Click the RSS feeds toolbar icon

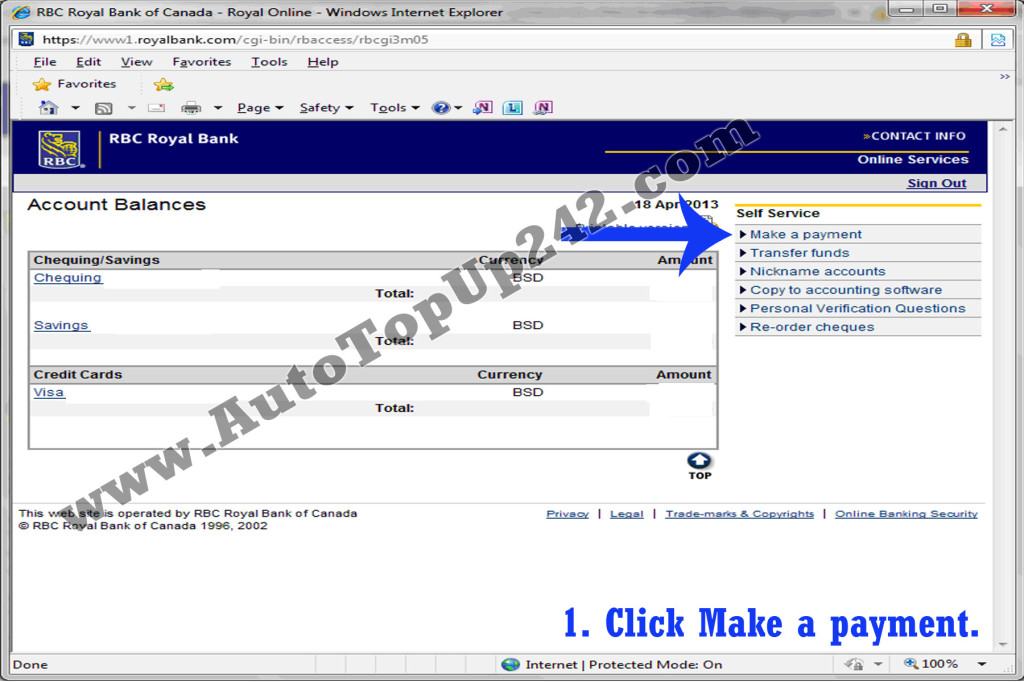click(103, 108)
